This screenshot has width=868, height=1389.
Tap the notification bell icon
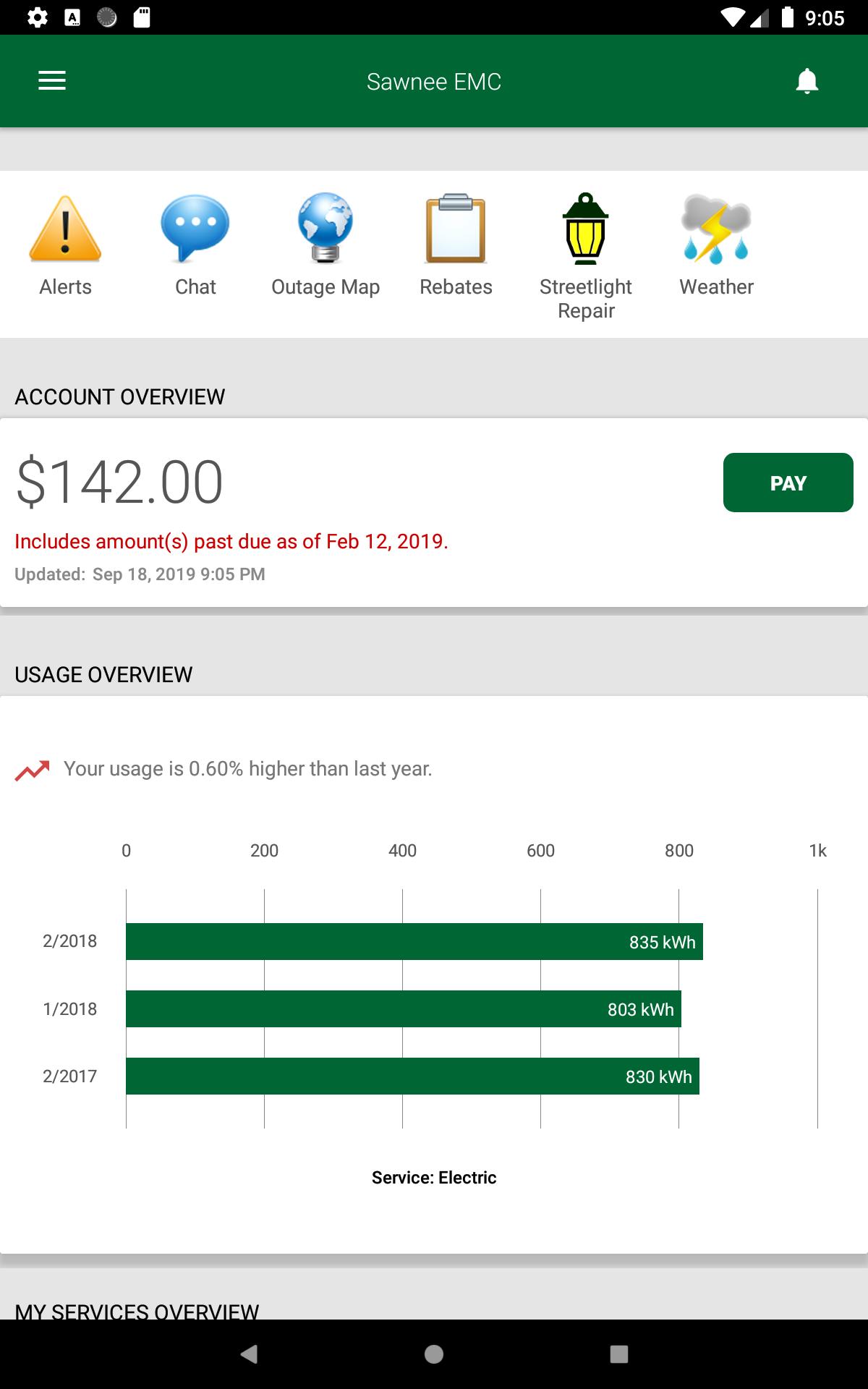[807, 81]
